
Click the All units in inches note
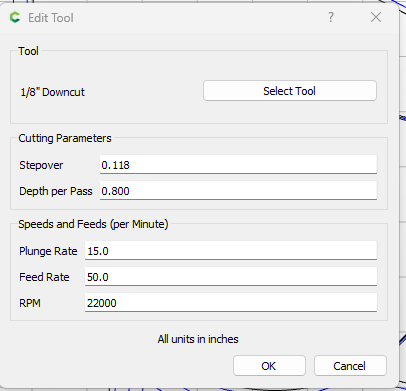pyautogui.click(x=198, y=339)
